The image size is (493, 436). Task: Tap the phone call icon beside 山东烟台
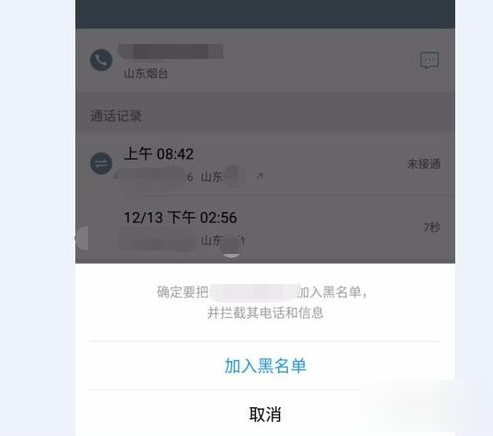tap(101, 60)
